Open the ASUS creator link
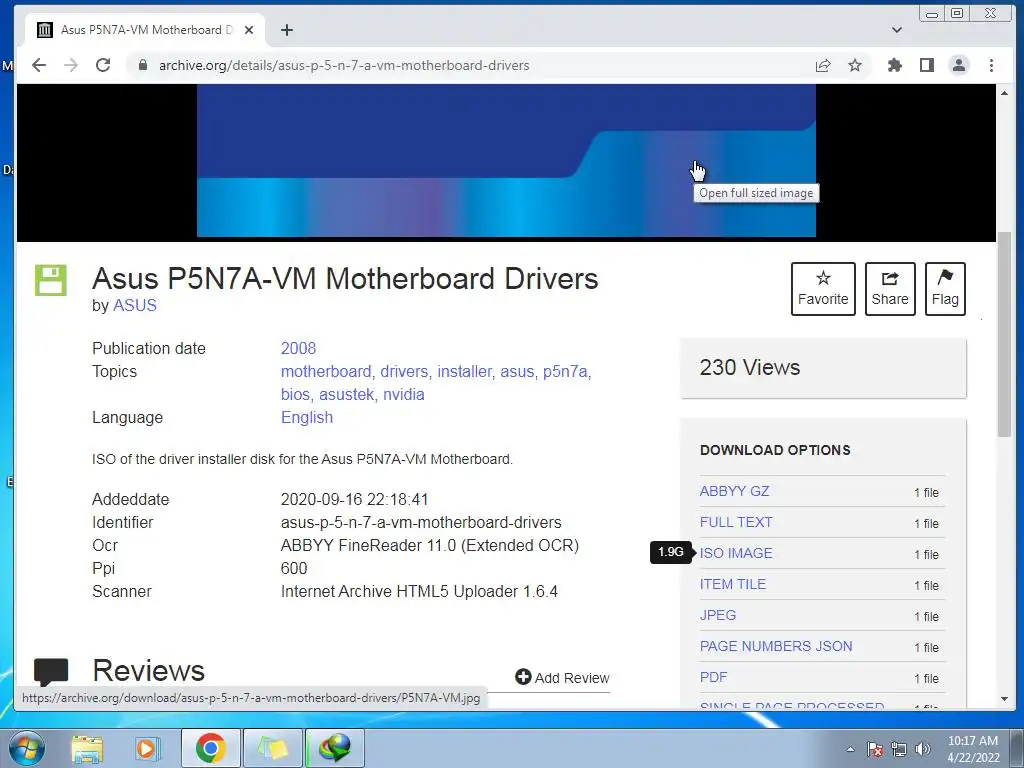1024x768 pixels. (x=135, y=306)
